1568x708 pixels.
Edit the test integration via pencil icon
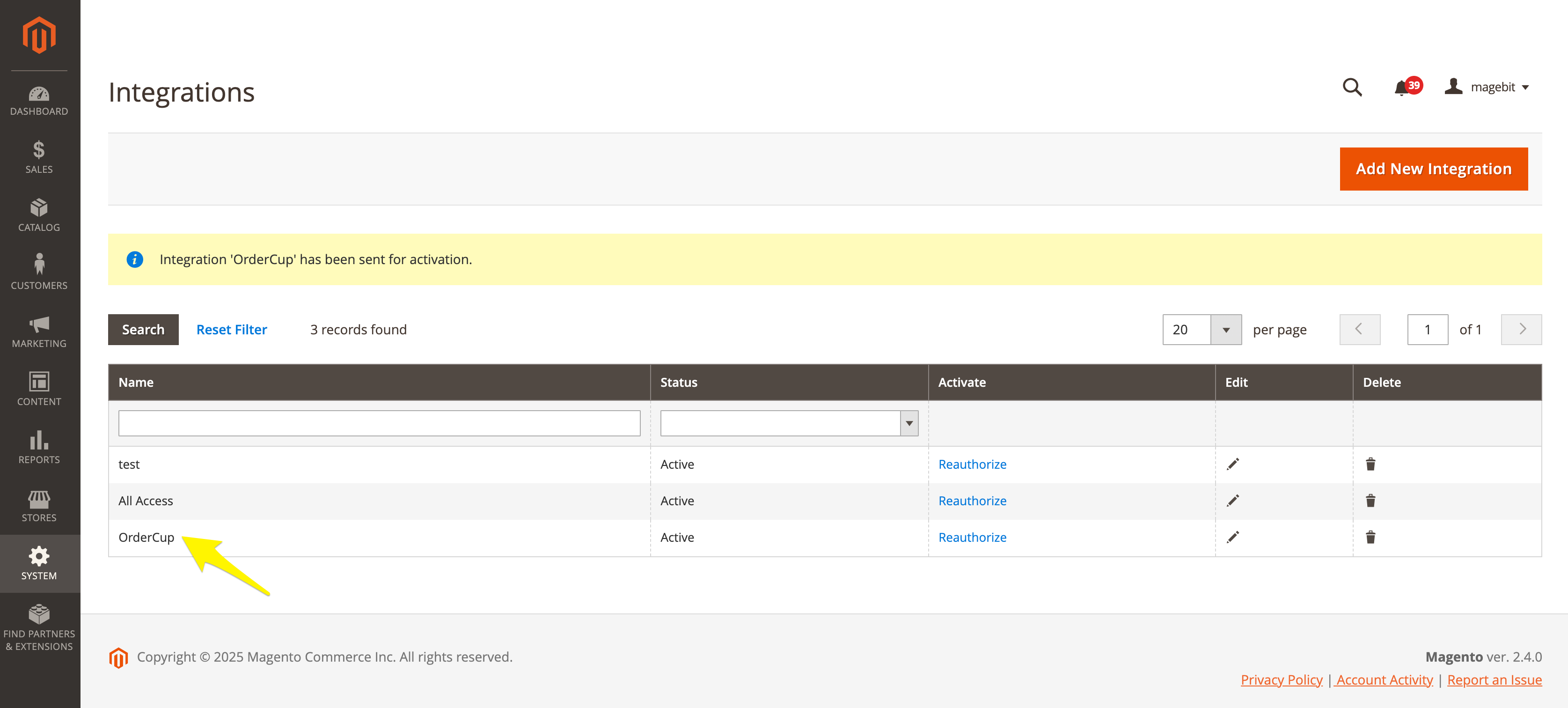click(1232, 464)
